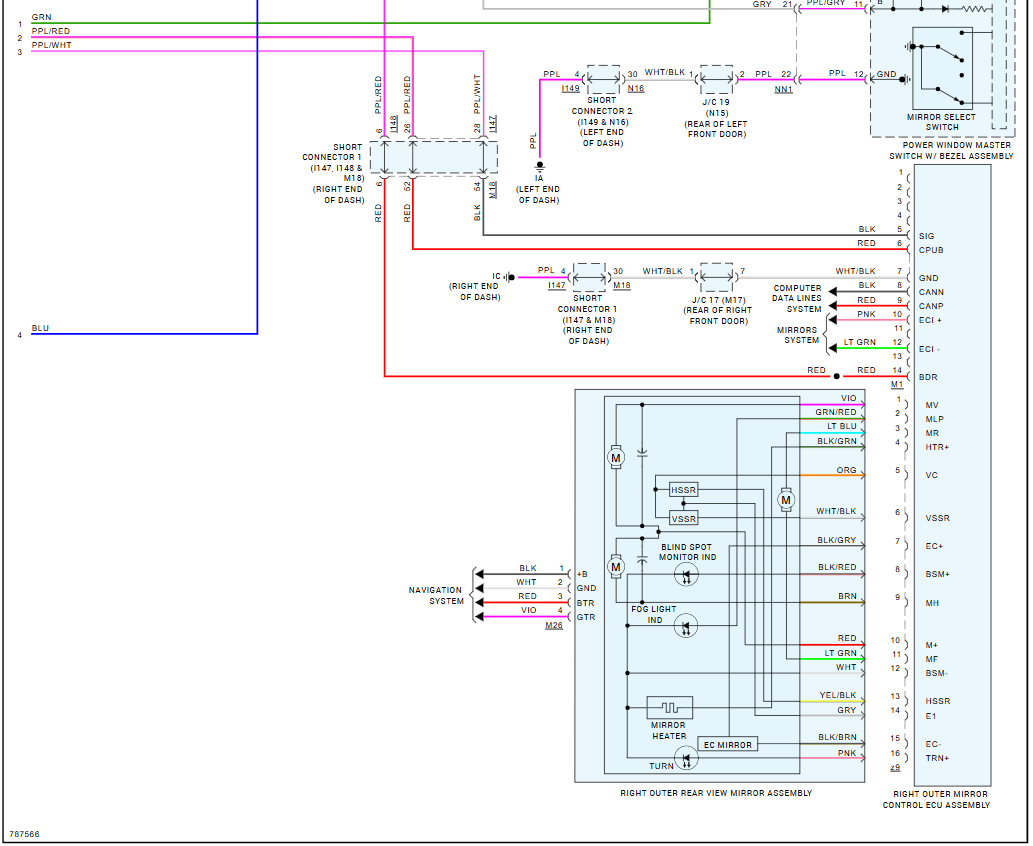
Task: Click the NN1 connector label
Action: tap(783, 90)
